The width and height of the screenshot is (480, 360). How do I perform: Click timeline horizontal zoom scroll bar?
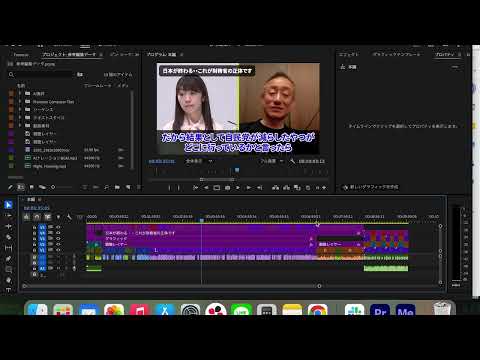pos(172,286)
